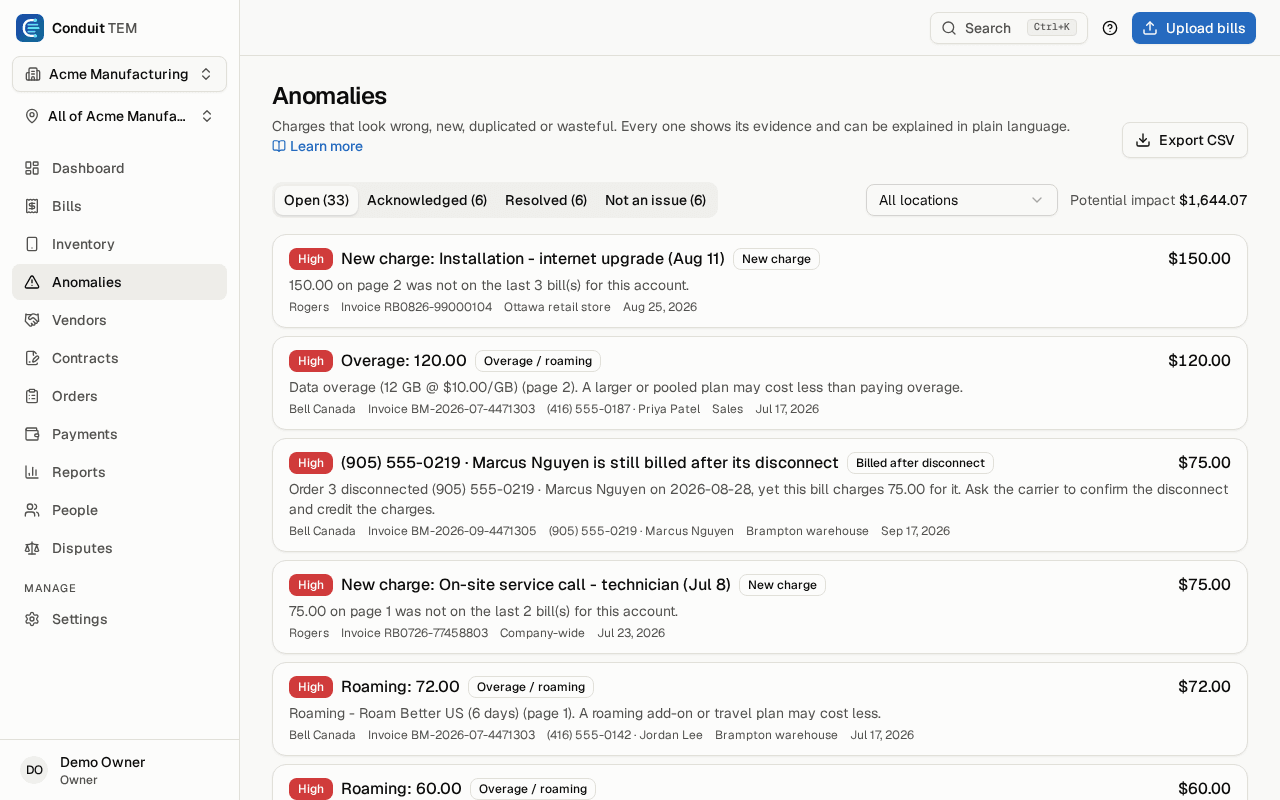
Task: Open the Marcus Nguyen billed after disconnect anomaly
Action: (x=760, y=495)
